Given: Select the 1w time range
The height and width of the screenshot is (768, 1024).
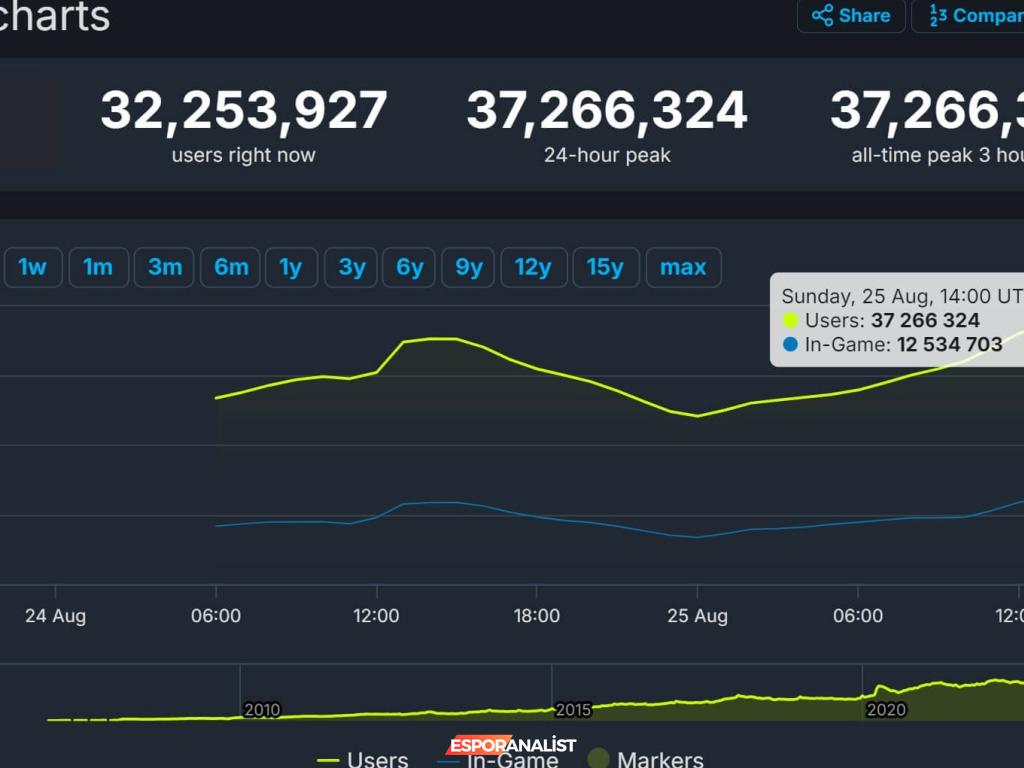Looking at the screenshot, I should 33,267.
